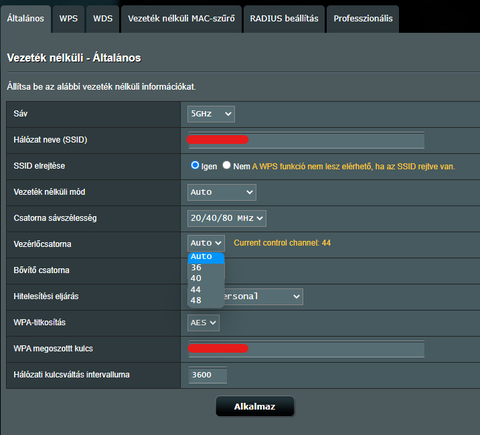The image size is (480, 435).
Task: Click the Csatorna sávszélesség label
Action: (x=55, y=218)
